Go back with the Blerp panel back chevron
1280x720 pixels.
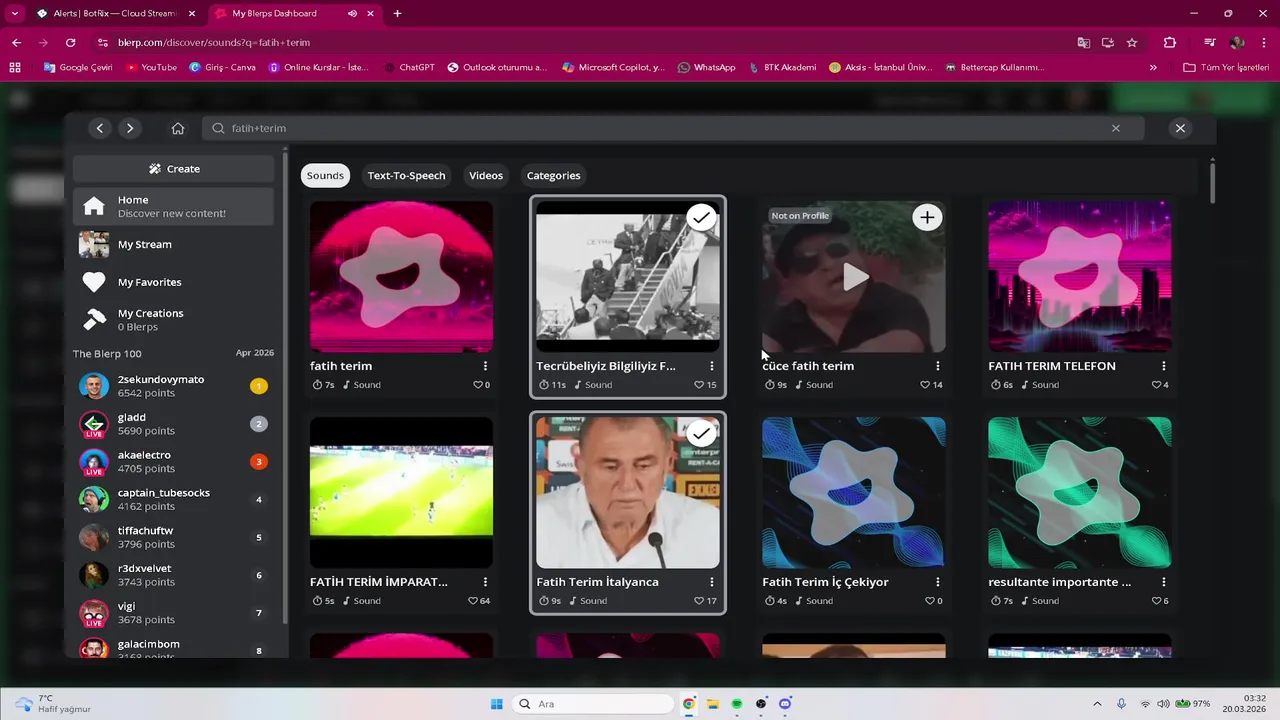[100, 128]
